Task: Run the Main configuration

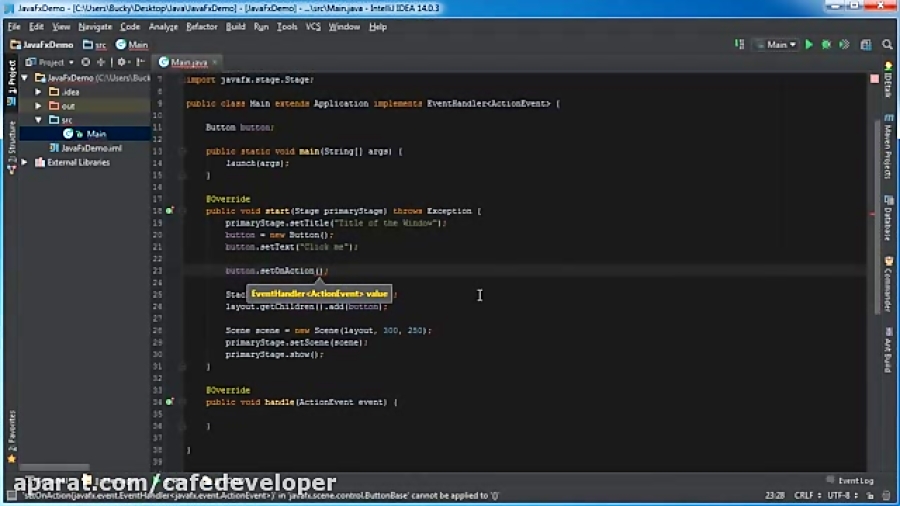Action: click(809, 45)
